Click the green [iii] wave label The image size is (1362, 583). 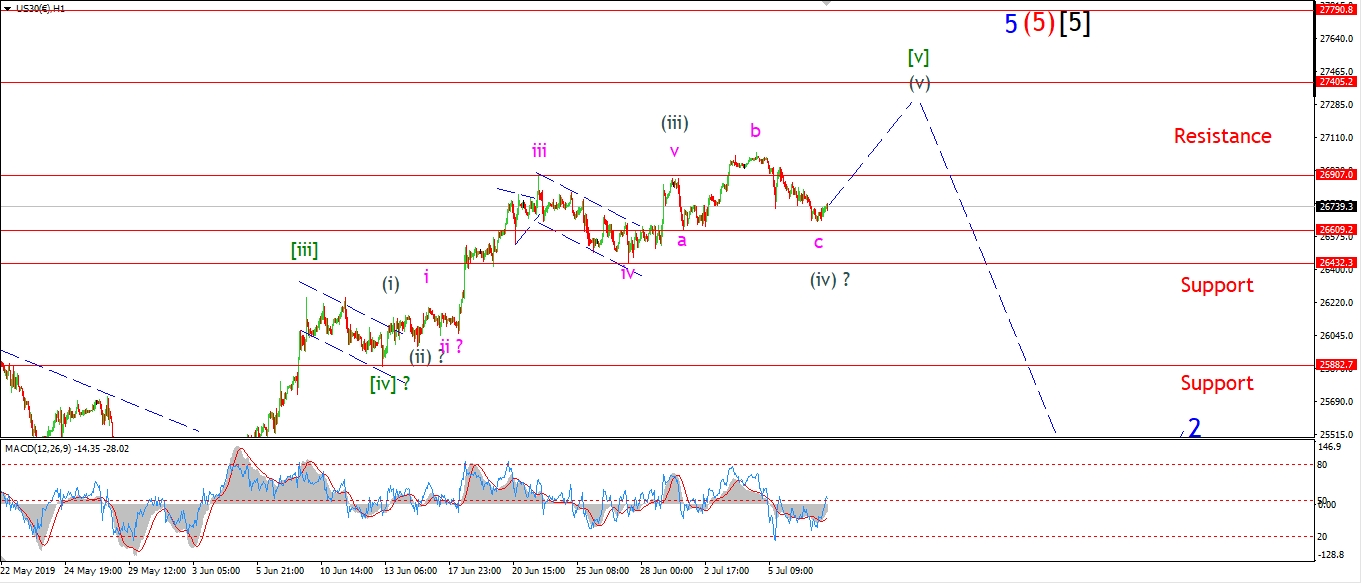(x=304, y=250)
